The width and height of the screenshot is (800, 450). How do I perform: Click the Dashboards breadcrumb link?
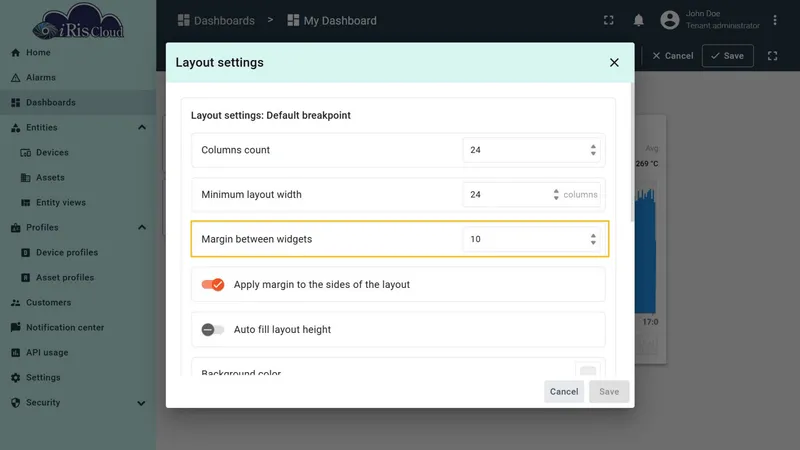(216, 20)
